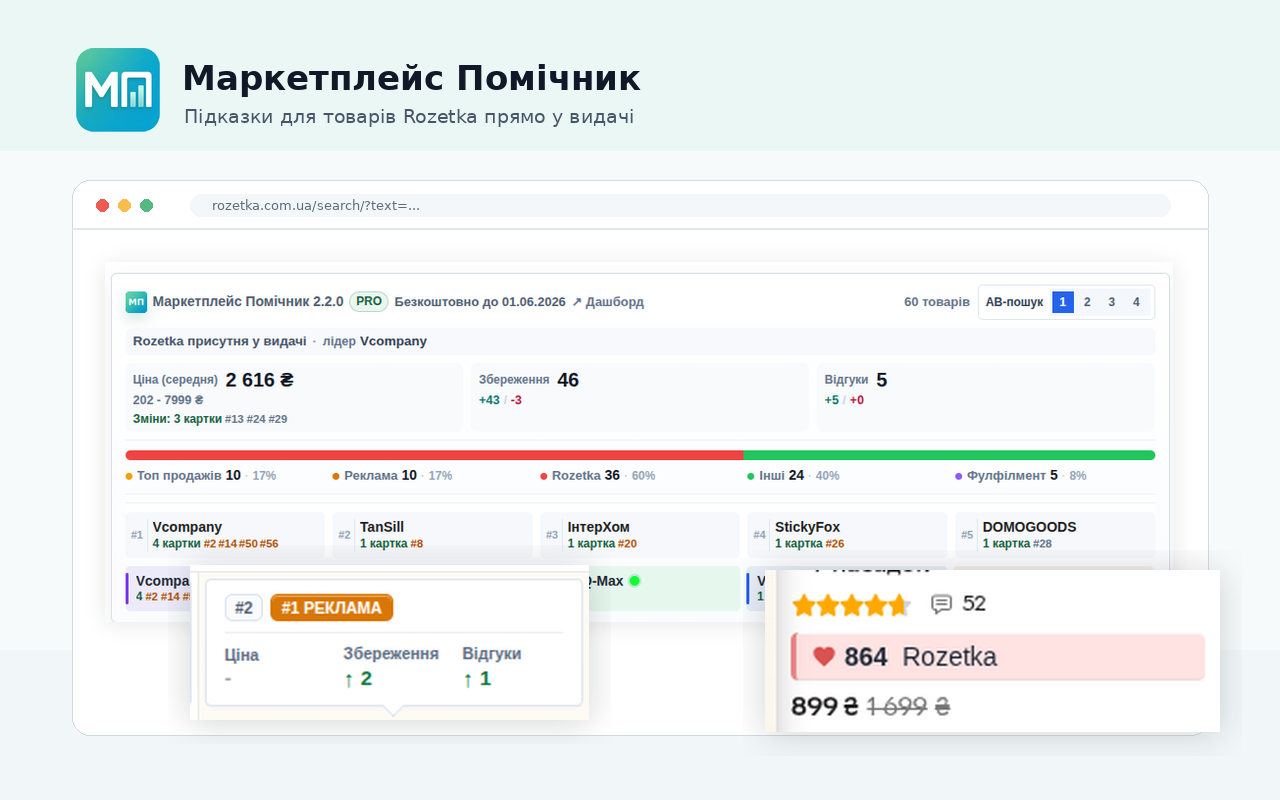Click the orange star rating row
Screen dimensions: 1280x800
[x=851, y=605]
